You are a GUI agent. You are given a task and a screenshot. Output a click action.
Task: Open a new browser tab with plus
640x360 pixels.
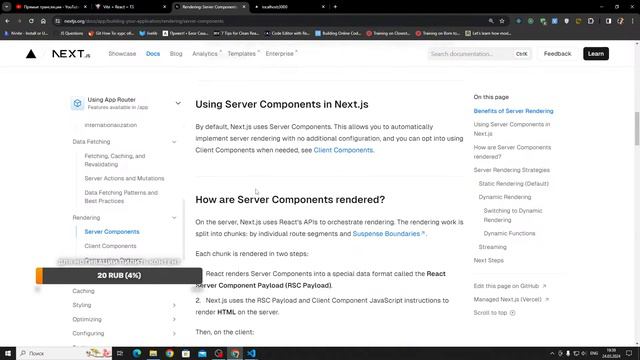tap(335, 7)
